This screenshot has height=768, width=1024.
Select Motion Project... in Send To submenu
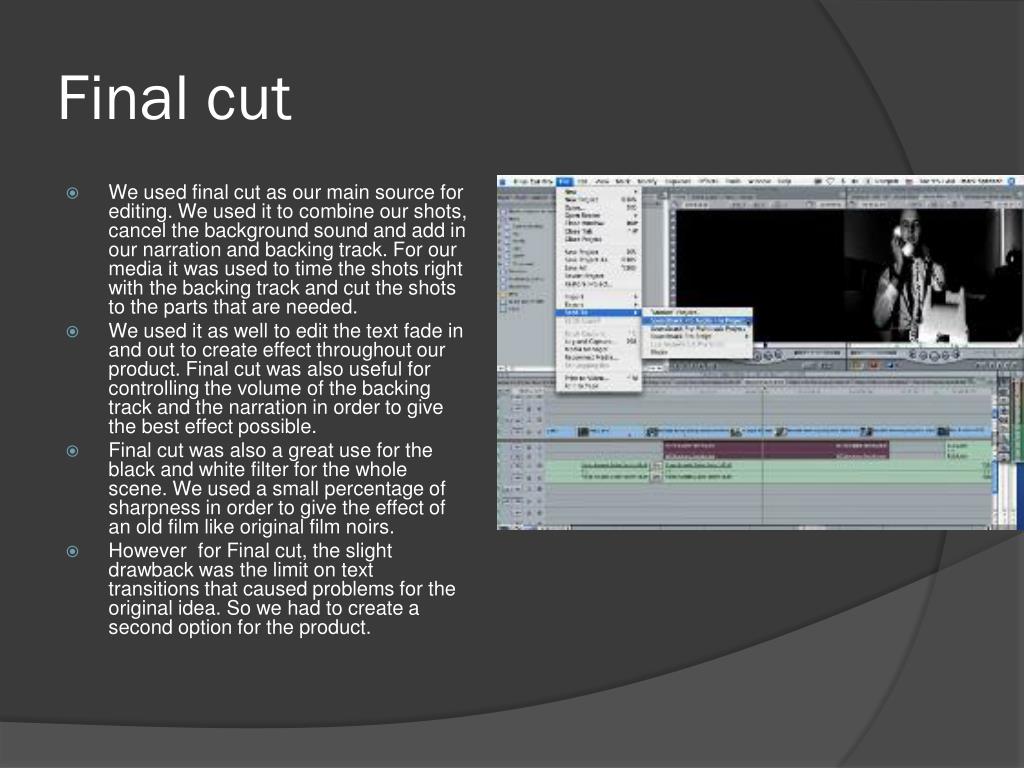[x=697, y=313]
